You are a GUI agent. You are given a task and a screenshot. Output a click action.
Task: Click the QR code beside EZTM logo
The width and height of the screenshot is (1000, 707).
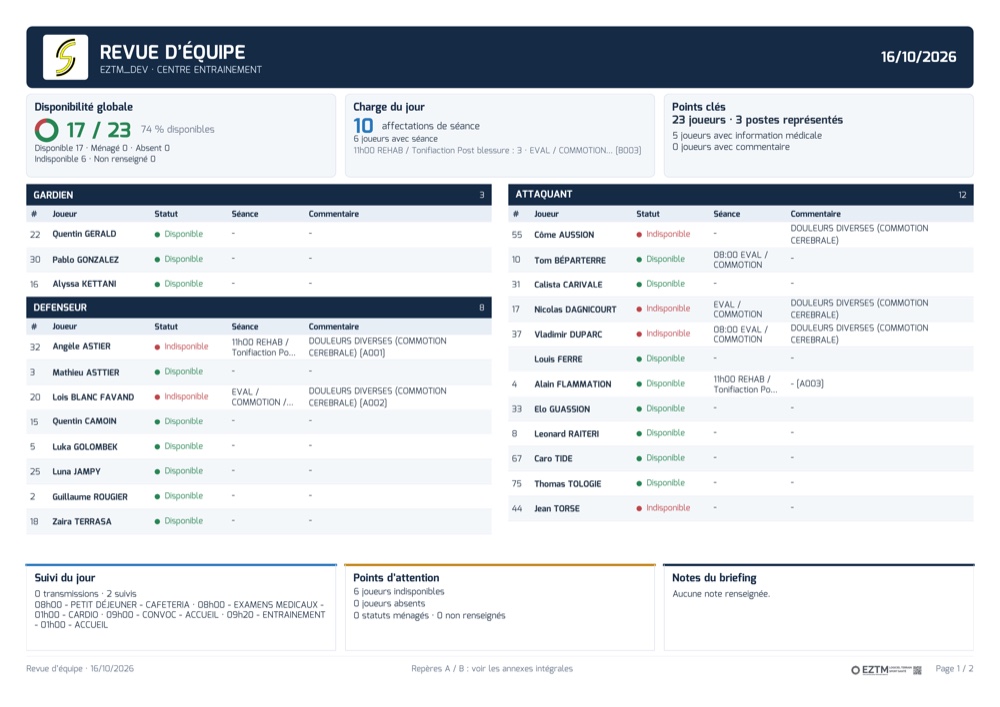[x=917, y=669]
